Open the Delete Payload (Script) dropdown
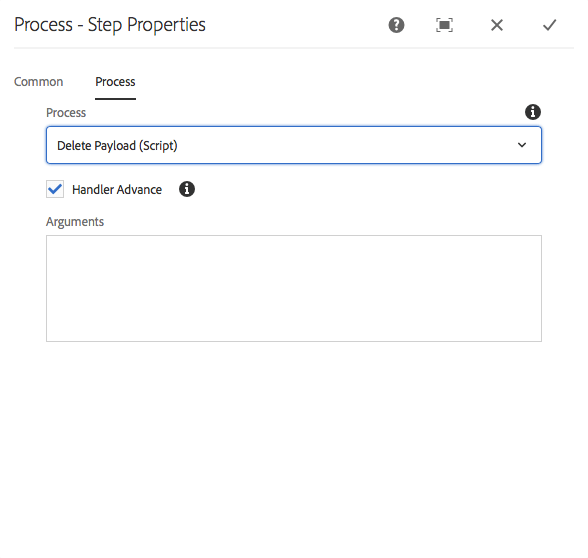The height and width of the screenshot is (558, 588). click(x=294, y=145)
